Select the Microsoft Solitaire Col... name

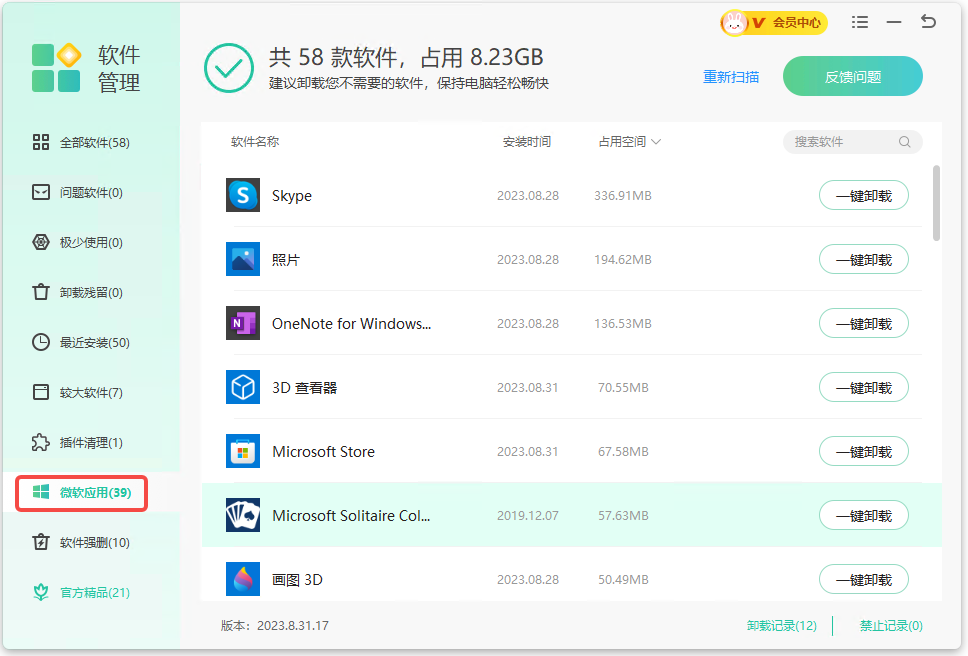coord(351,515)
